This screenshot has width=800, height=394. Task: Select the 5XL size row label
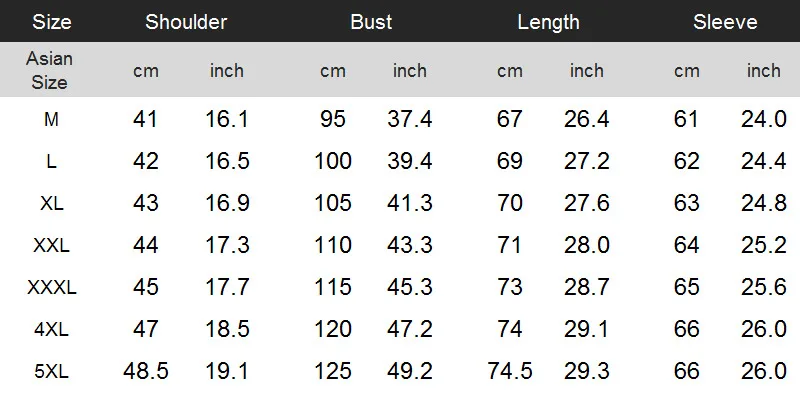(52, 371)
